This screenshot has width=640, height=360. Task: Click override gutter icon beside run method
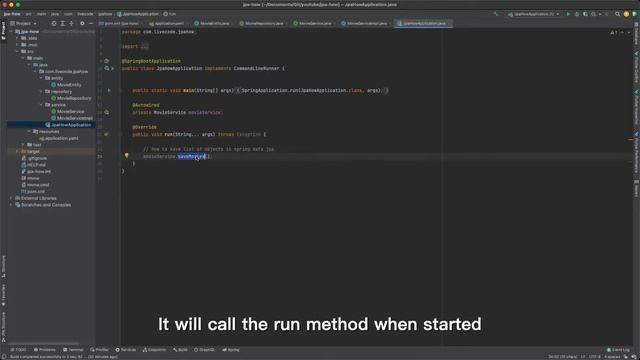[x=106, y=134]
